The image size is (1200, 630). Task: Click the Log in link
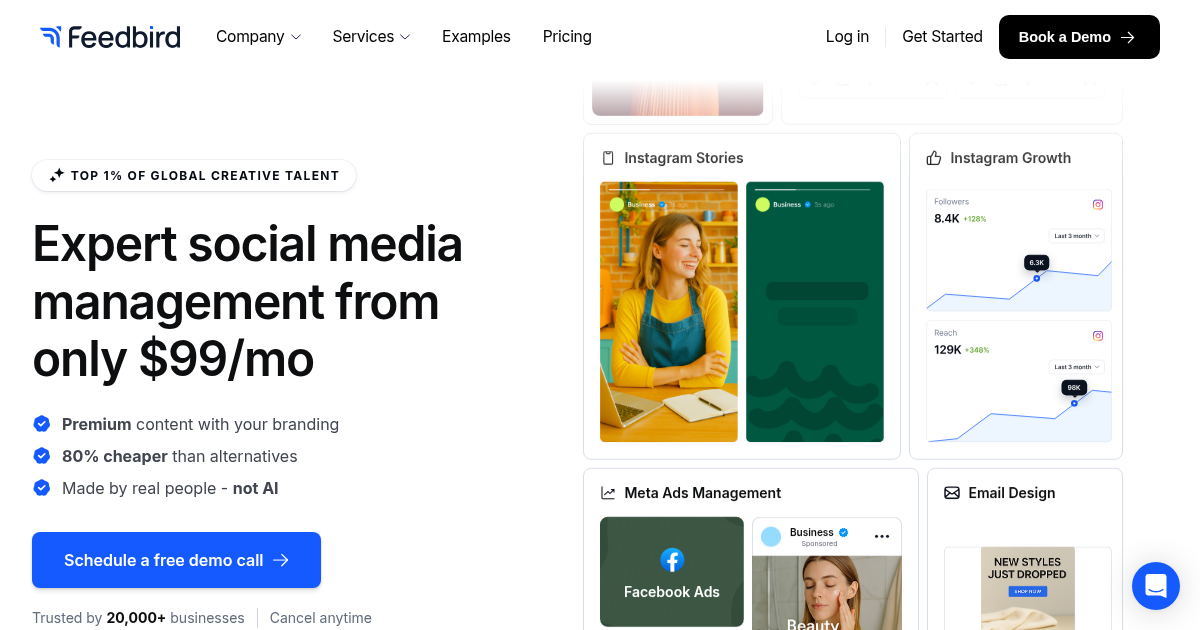[847, 37]
